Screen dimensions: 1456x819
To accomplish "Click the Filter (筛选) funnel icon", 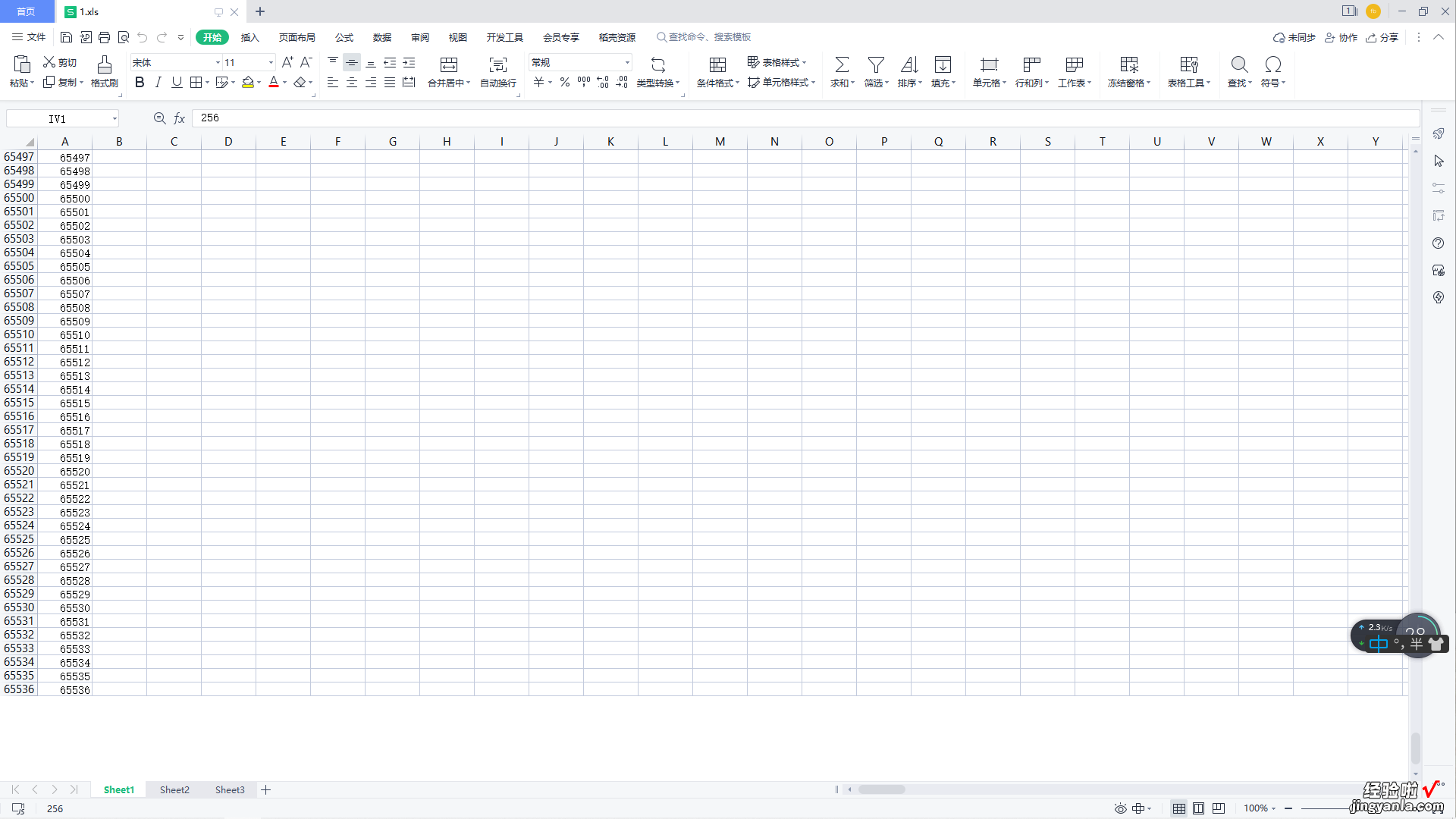I will pyautogui.click(x=876, y=64).
